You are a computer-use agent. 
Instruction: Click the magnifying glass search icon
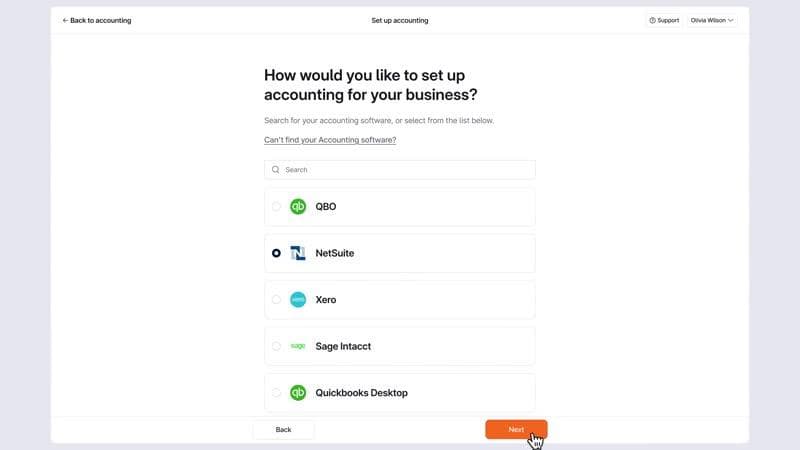coord(276,170)
